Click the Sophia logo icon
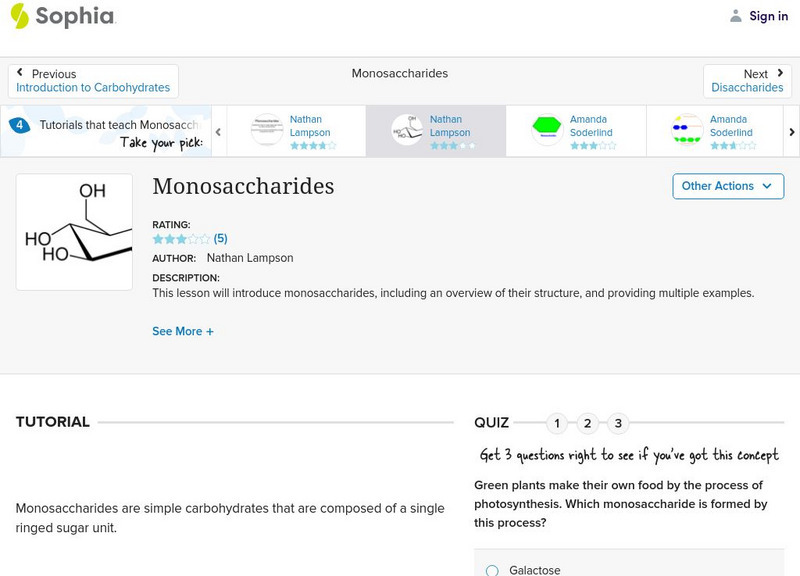Screen dimensions: 800x576 [x=18, y=16]
